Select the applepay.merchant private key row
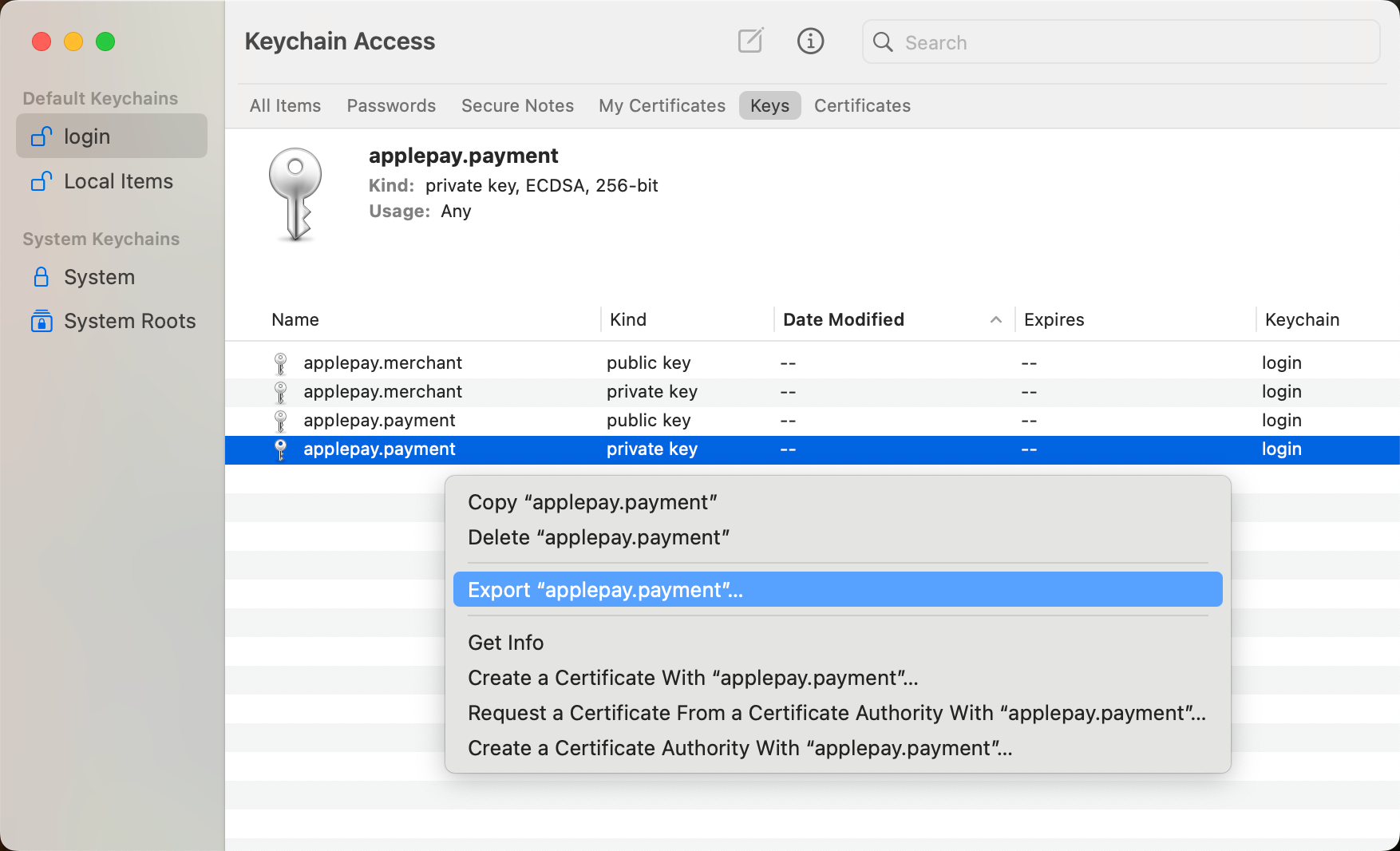Viewport: 1400px width, 851px height. click(x=383, y=392)
